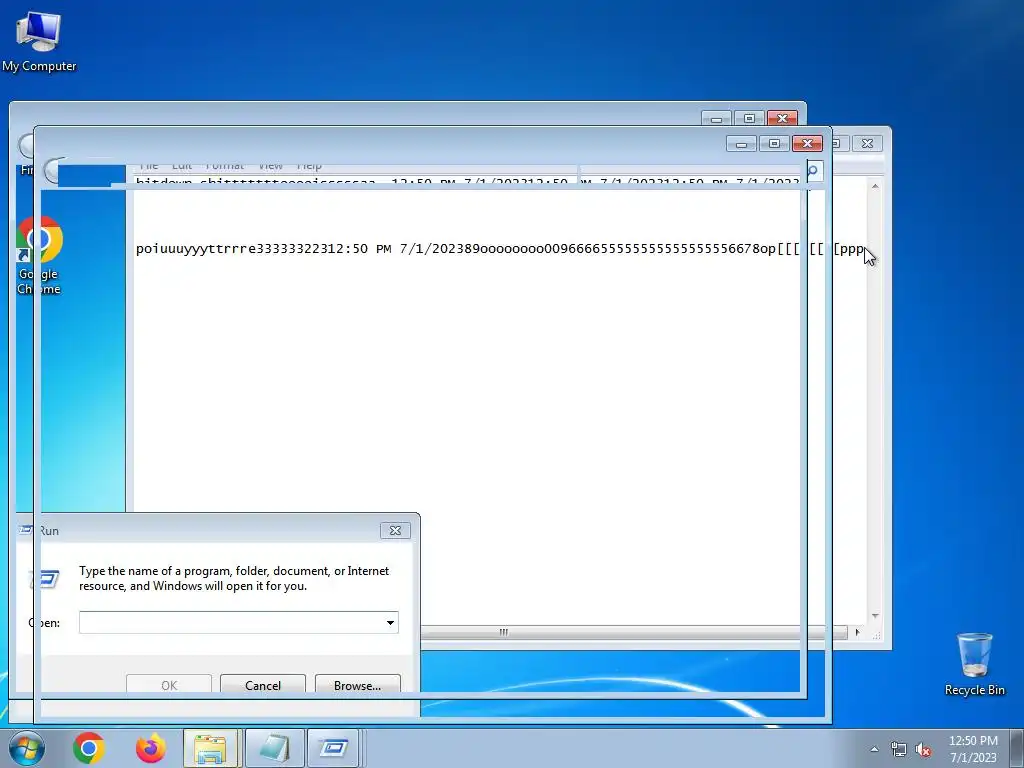Image resolution: width=1024 pixels, height=768 pixels.
Task: Click the vertical scrollbar up arrow
Action: point(875,187)
